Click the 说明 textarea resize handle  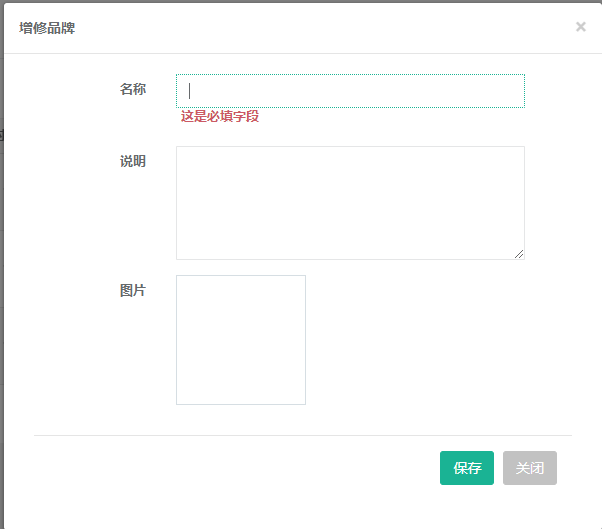(x=519, y=254)
